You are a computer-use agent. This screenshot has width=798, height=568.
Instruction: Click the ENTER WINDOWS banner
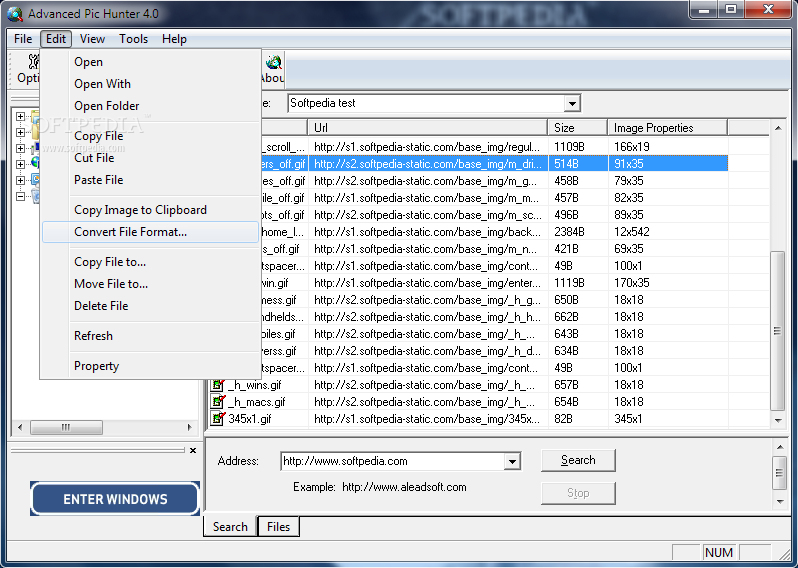pos(115,499)
